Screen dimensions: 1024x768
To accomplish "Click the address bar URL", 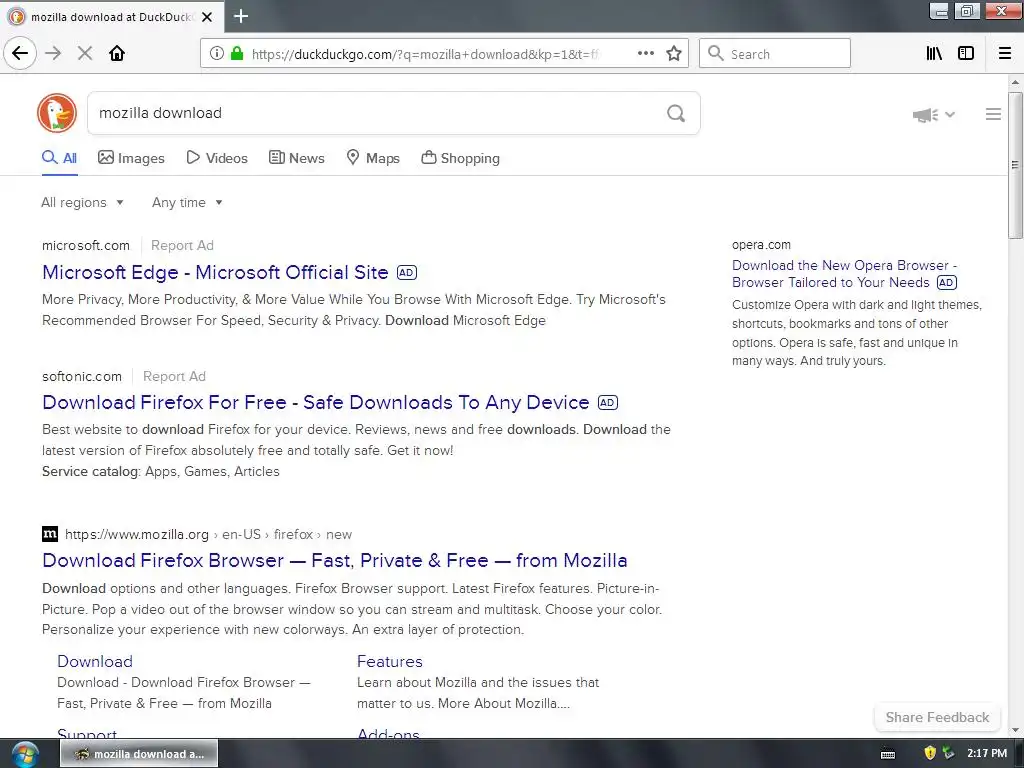I will click(424, 54).
